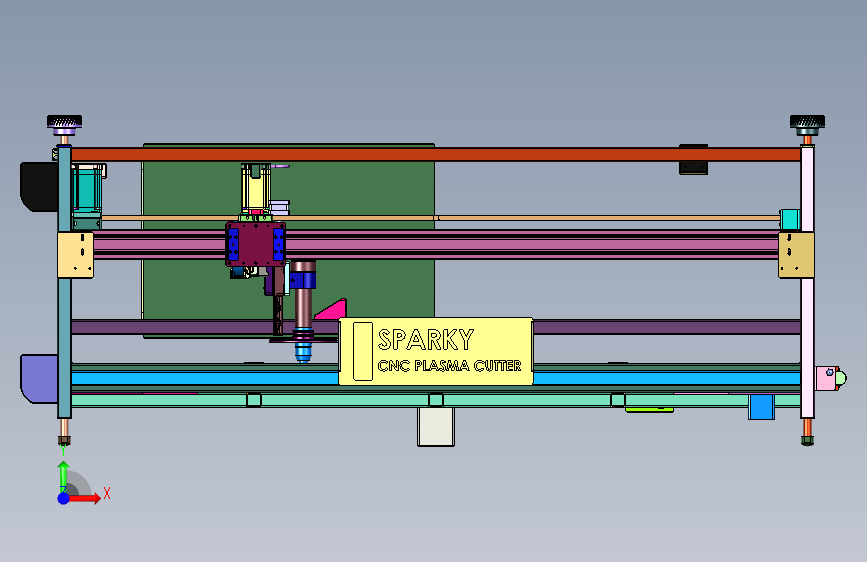
Task: Select the green Y axis arrow of the triad
Action: pyautogui.click(x=64, y=476)
